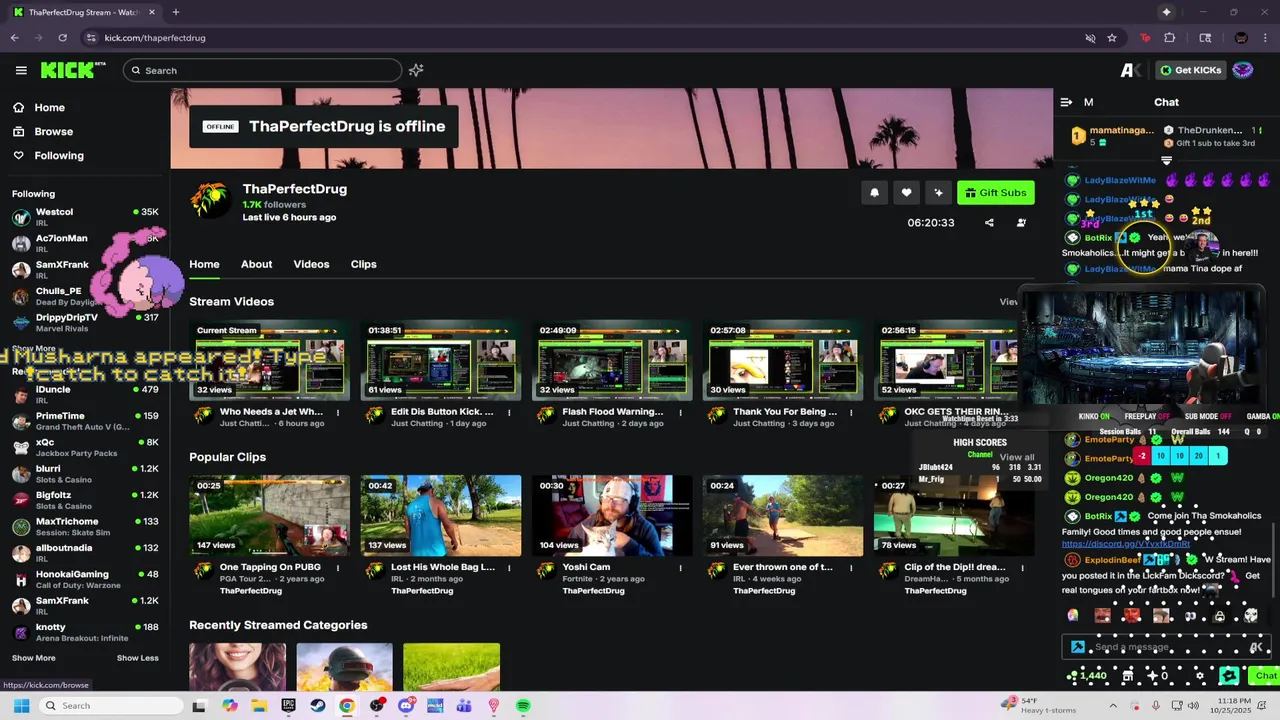Open options for Who Needs a Jet video
The image size is (1280, 720).
tap(338, 412)
